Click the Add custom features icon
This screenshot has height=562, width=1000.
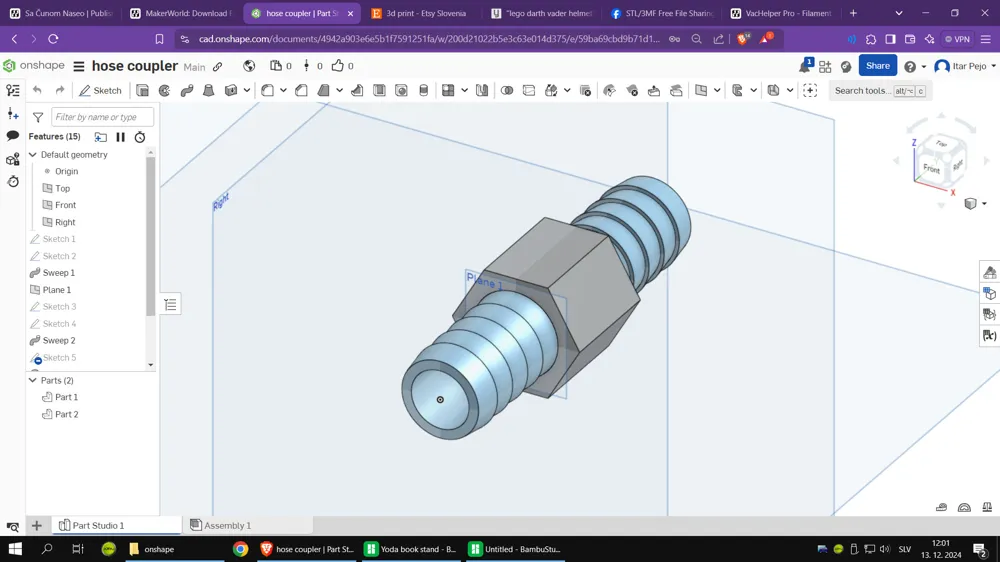click(x=810, y=91)
